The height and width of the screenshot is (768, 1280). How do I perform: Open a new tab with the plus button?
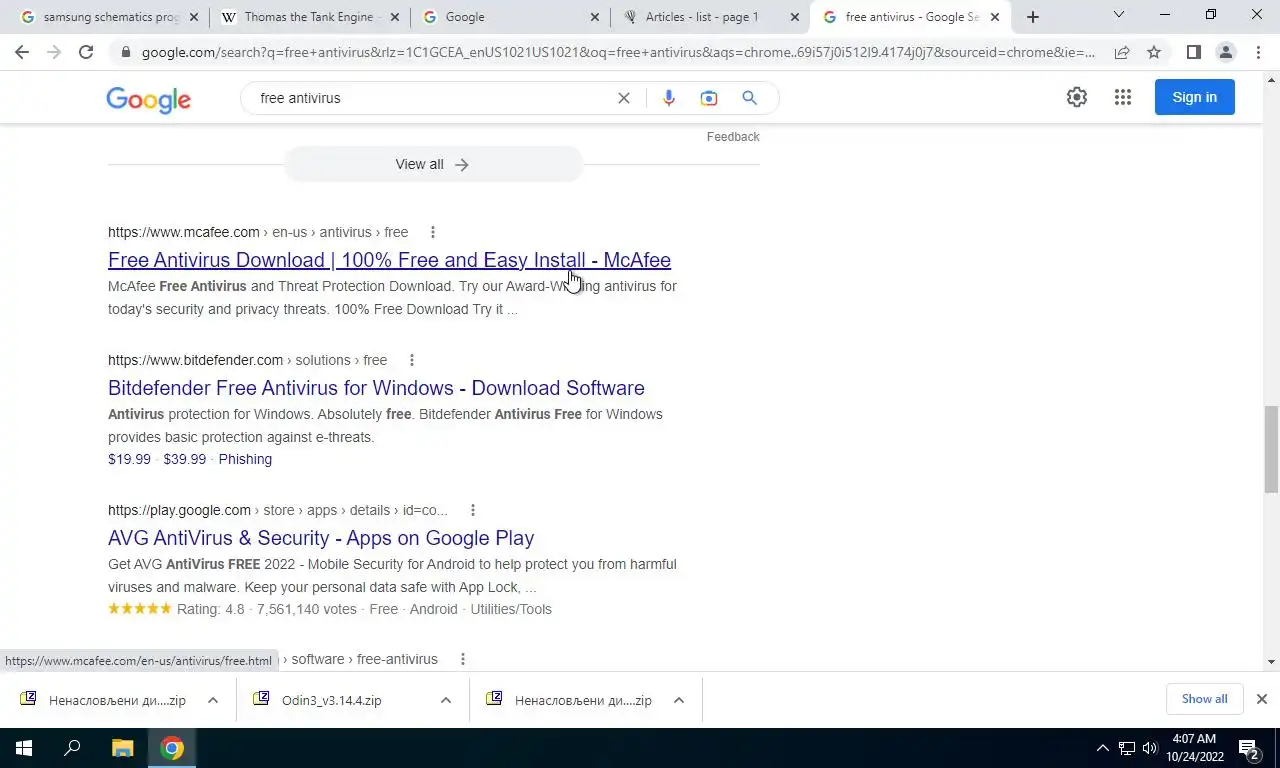[1033, 17]
